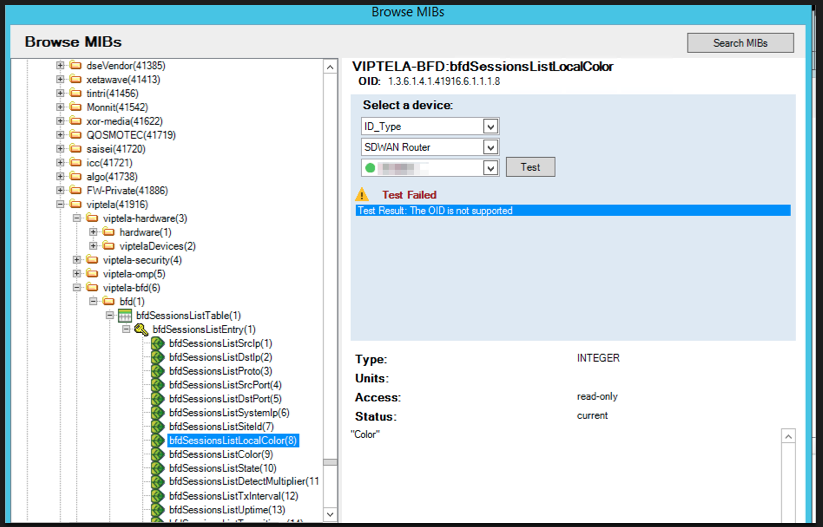Click description box scroll up arrow
This screenshot has width=823, height=527.
788,436
